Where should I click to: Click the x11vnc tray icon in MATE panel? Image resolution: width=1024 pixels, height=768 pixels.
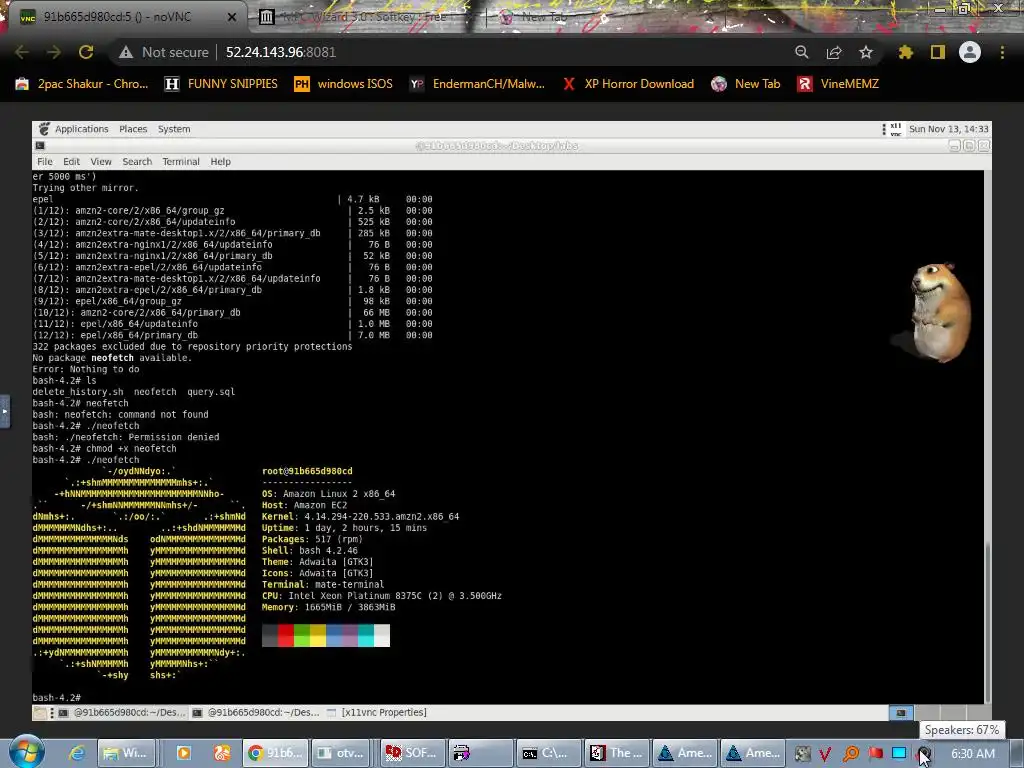click(x=895, y=129)
